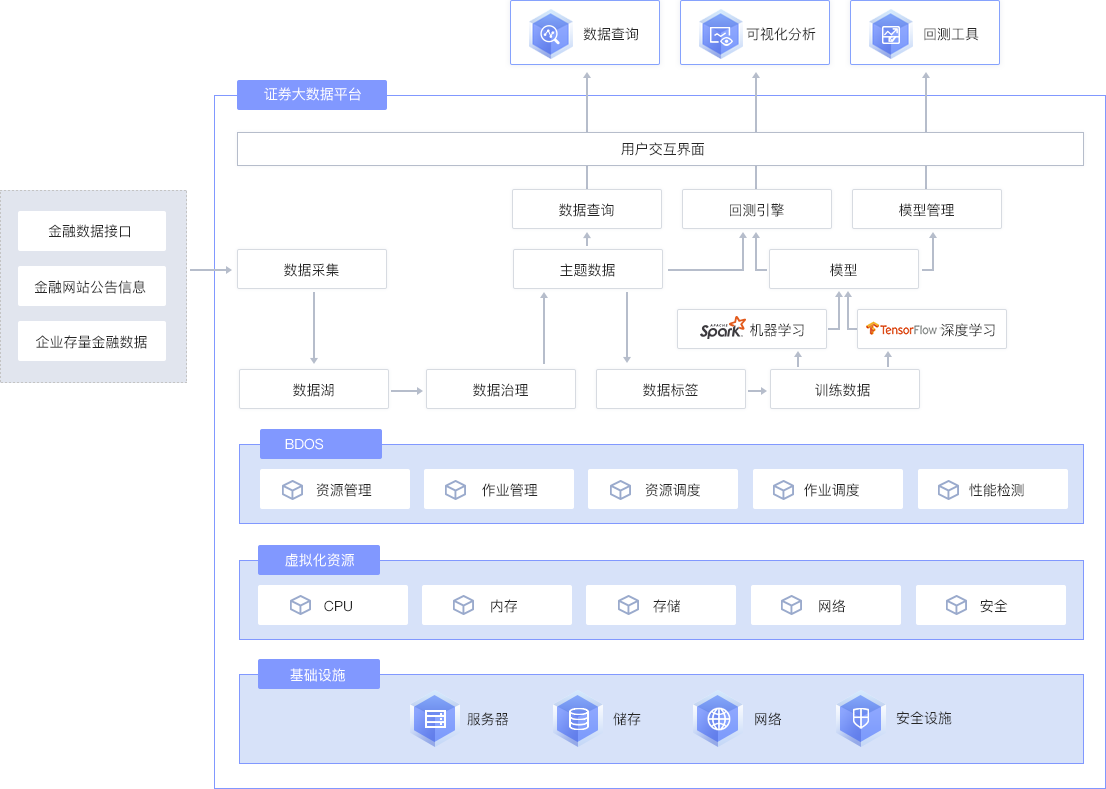Click the 可视化分析 hexagon icon

pyautogui.click(x=719, y=34)
